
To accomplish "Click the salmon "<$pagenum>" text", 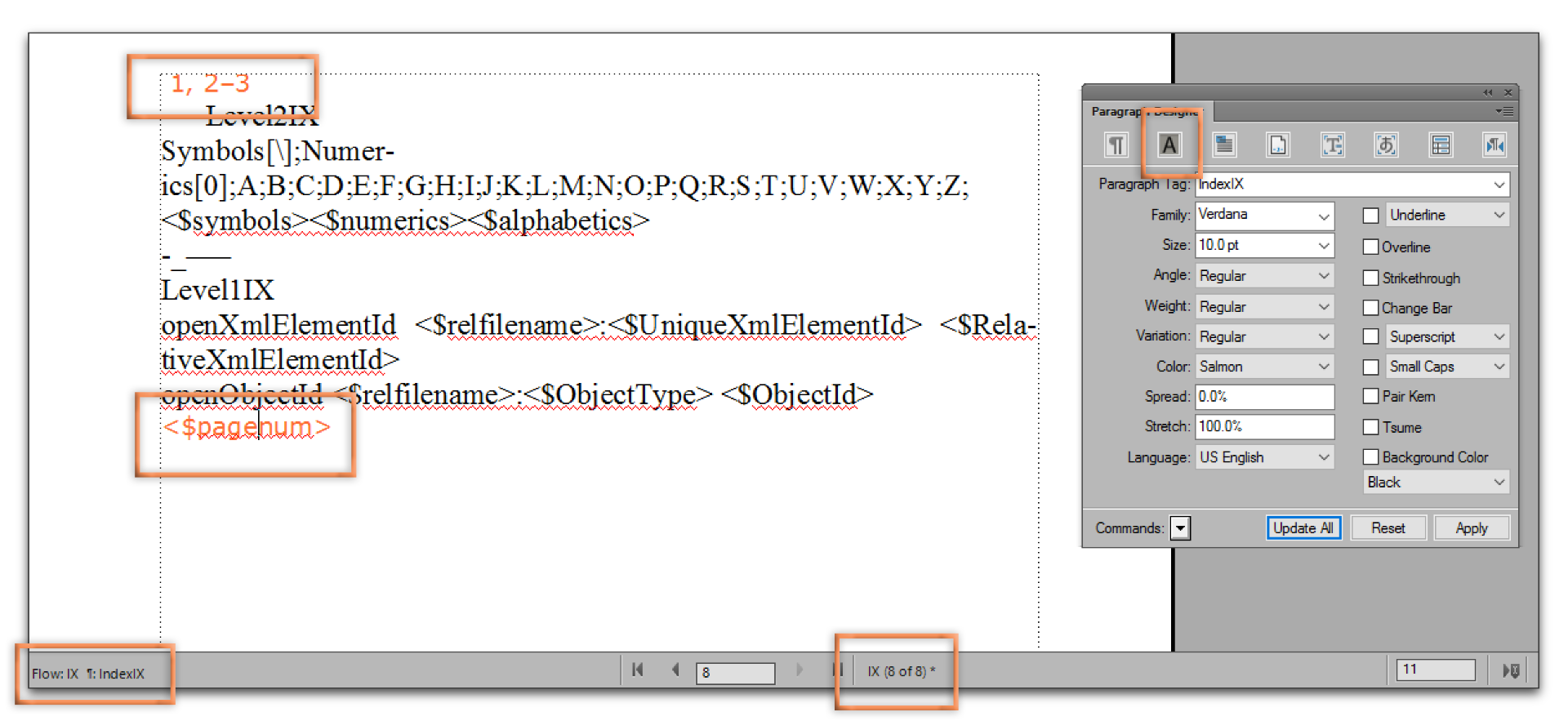I will [x=247, y=426].
